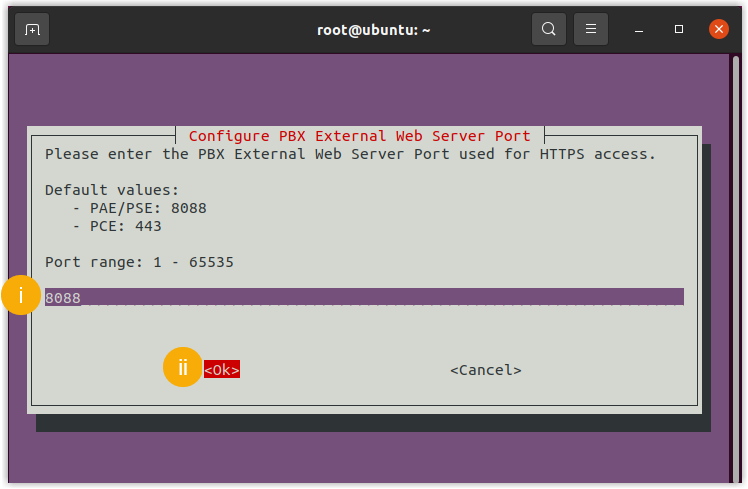Image resolution: width=748 pixels, height=489 pixels.
Task: Click the Port range: 1 - 65535 text
Action: click(x=139, y=262)
